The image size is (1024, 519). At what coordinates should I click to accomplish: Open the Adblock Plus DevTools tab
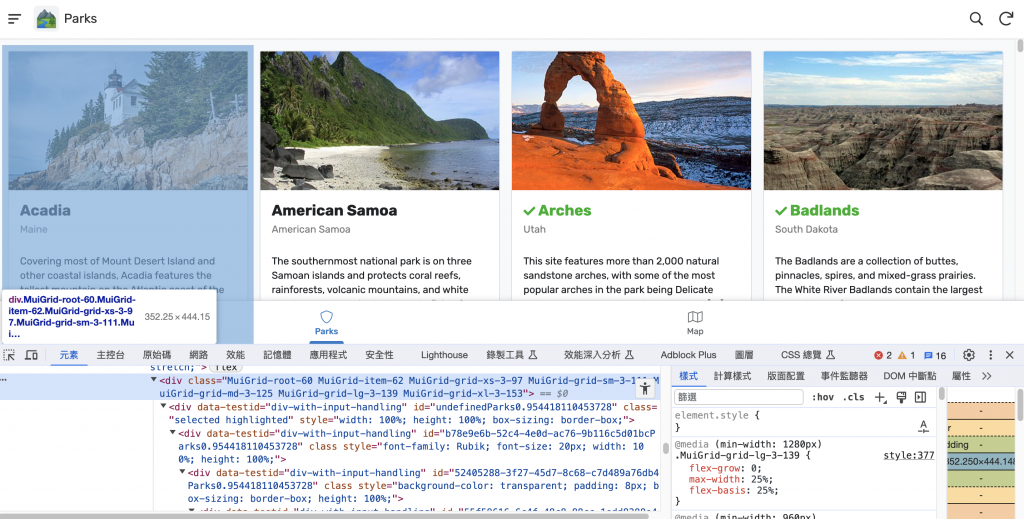coord(688,355)
